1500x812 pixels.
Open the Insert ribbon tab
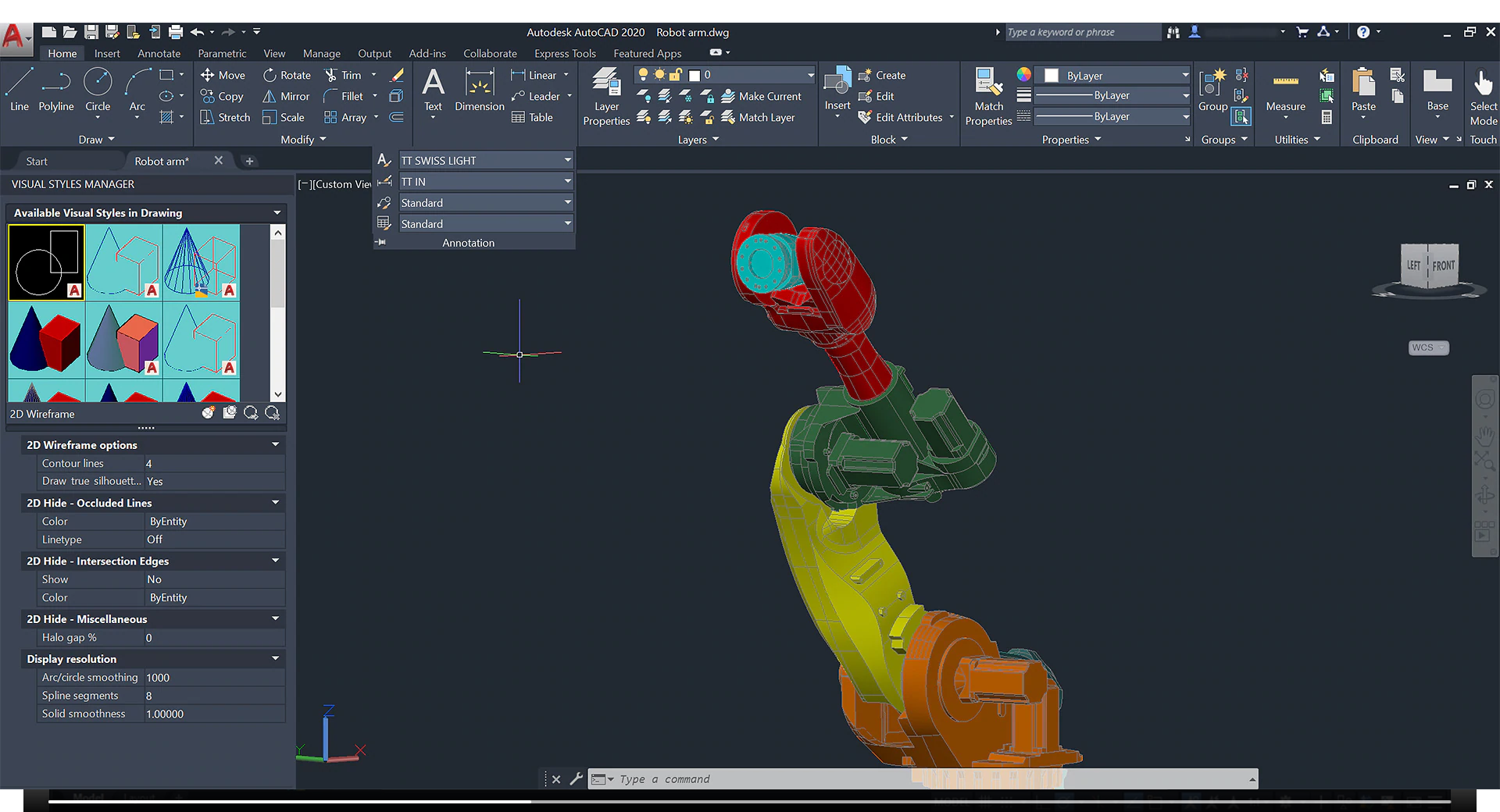[x=107, y=53]
